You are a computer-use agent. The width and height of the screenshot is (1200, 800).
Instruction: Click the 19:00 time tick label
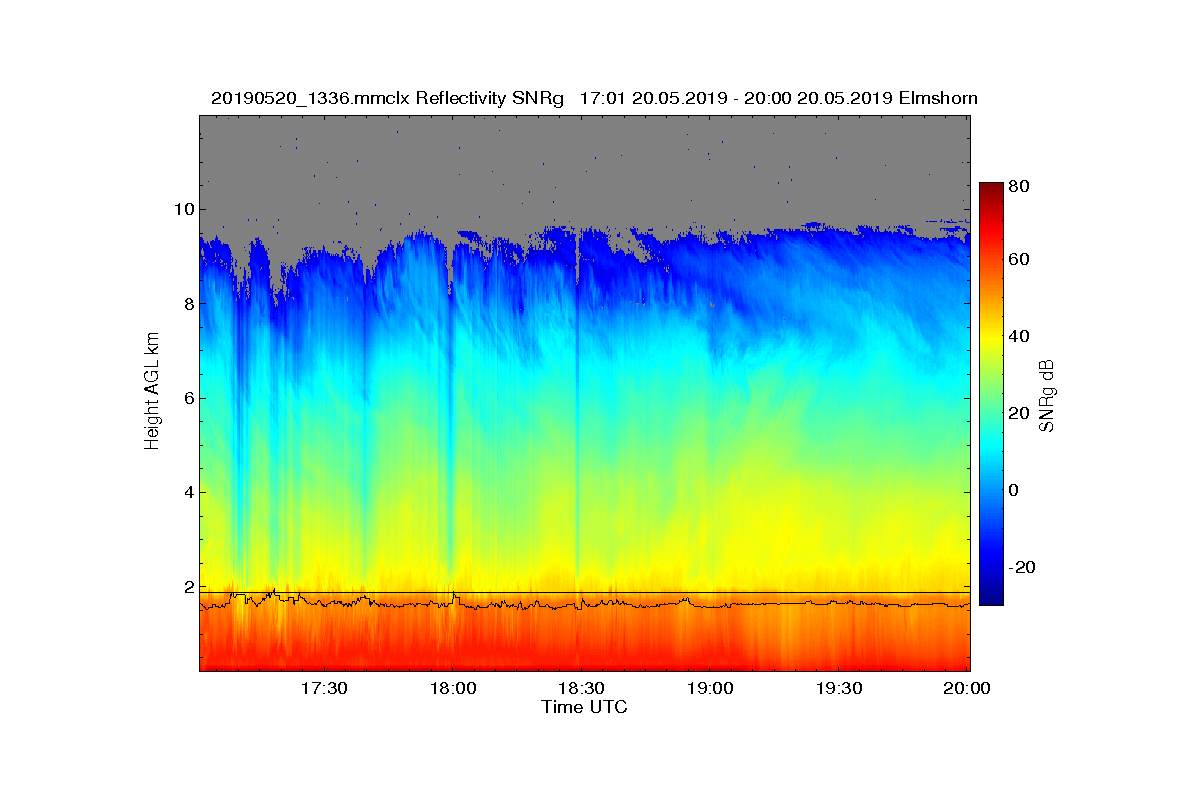pyautogui.click(x=711, y=688)
